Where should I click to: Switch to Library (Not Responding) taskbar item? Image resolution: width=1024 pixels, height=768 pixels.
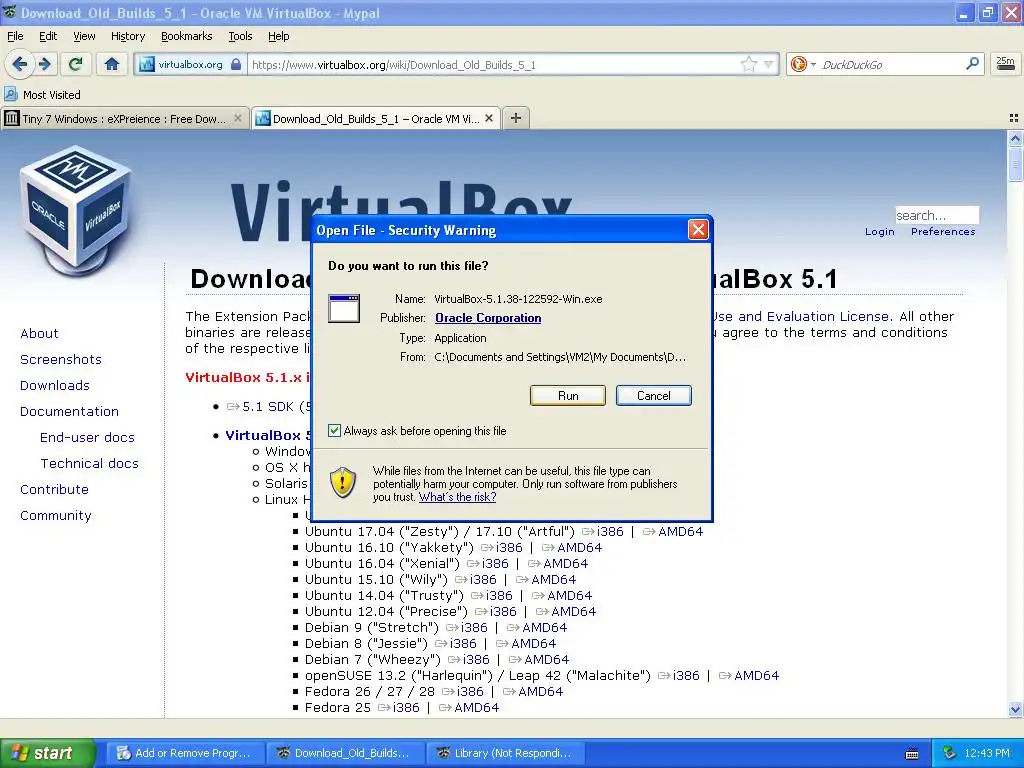pyautogui.click(x=505, y=753)
